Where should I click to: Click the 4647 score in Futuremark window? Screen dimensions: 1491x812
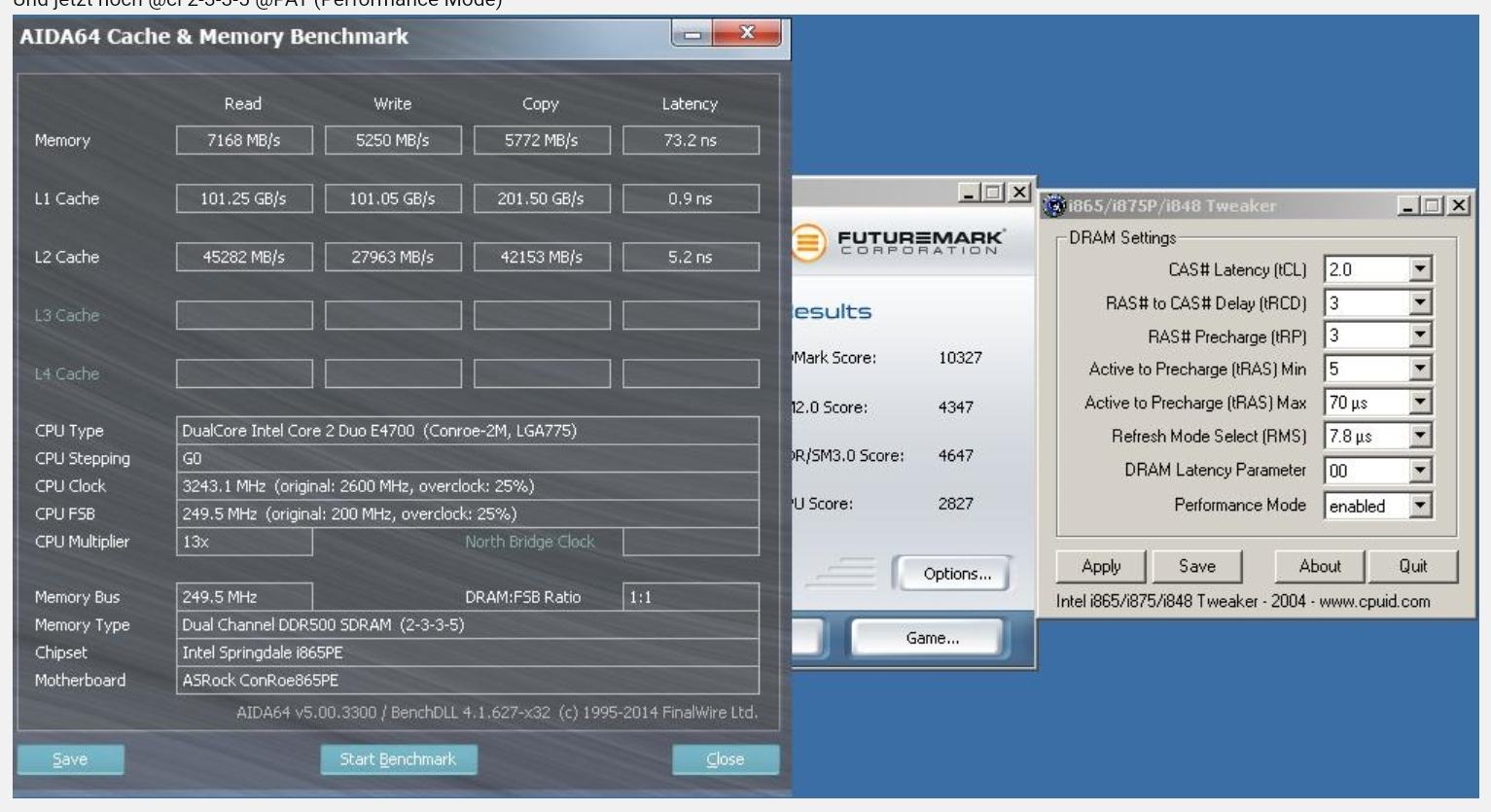coord(955,455)
